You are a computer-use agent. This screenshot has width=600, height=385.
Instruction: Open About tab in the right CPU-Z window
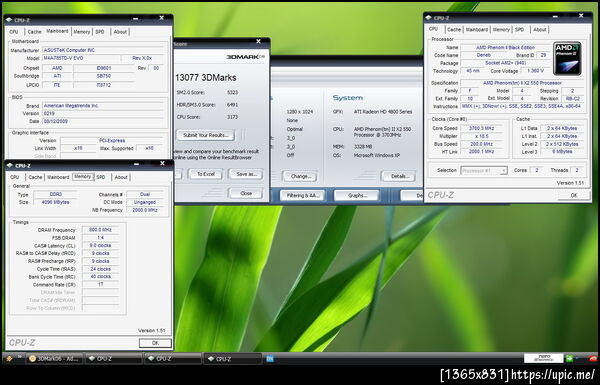540,29
